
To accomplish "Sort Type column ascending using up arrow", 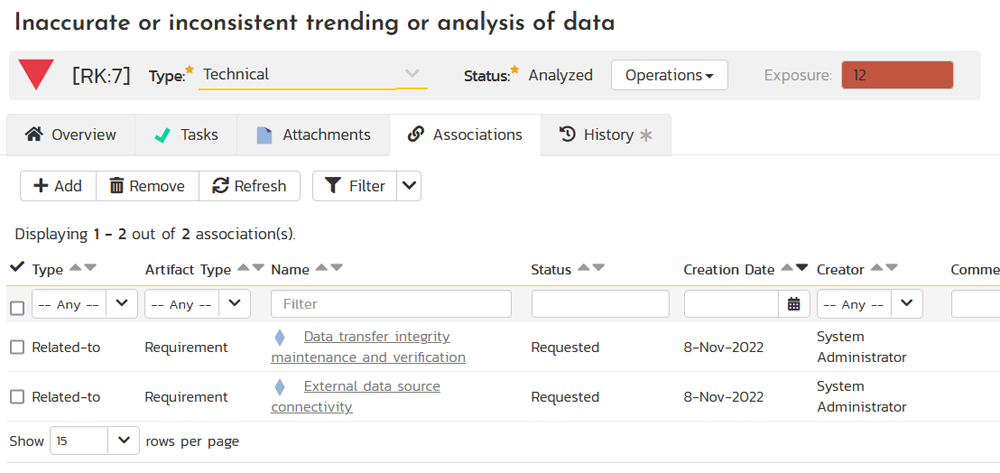I will [76, 268].
